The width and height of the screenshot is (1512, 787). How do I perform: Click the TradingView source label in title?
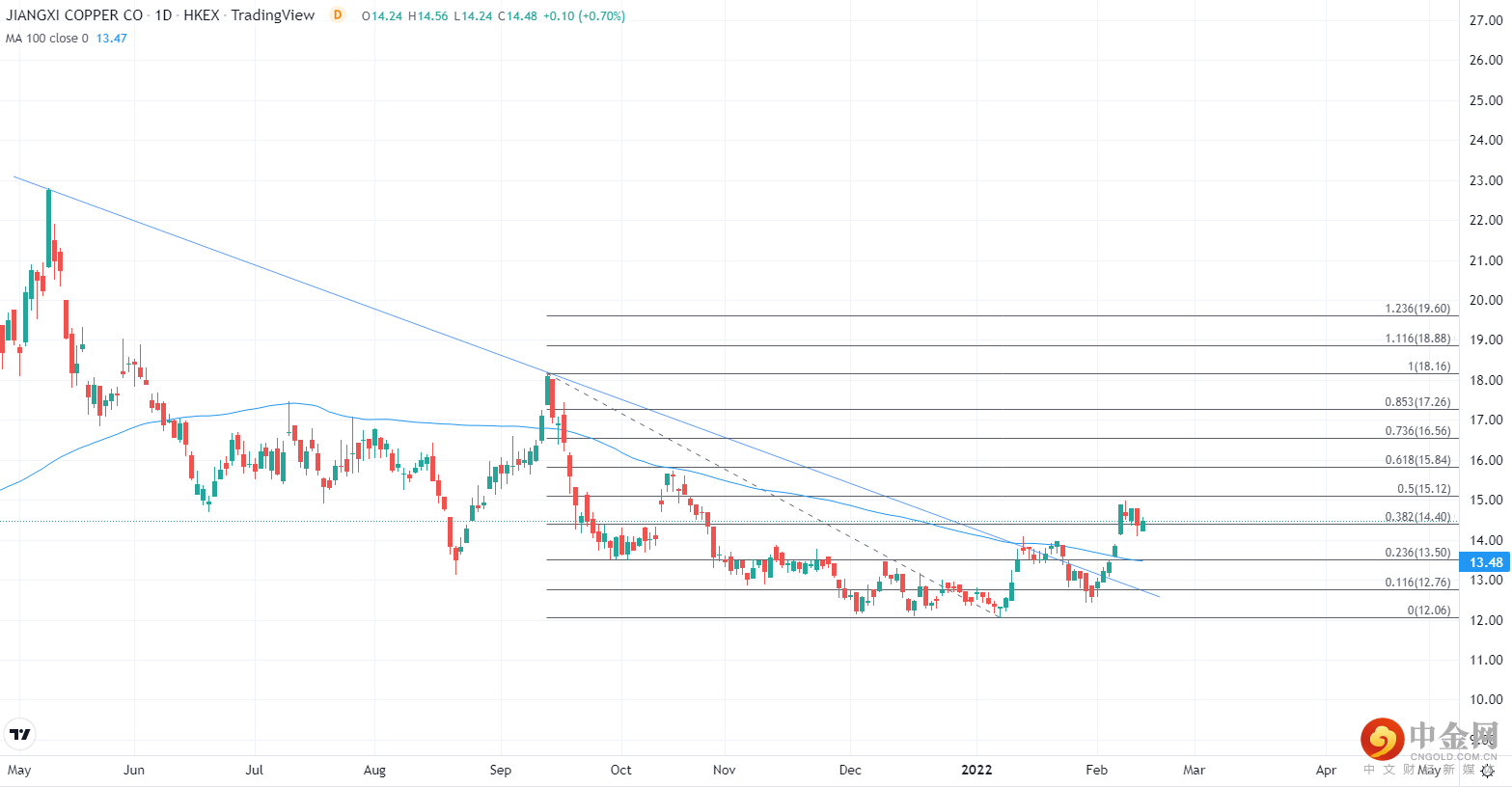(273, 15)
